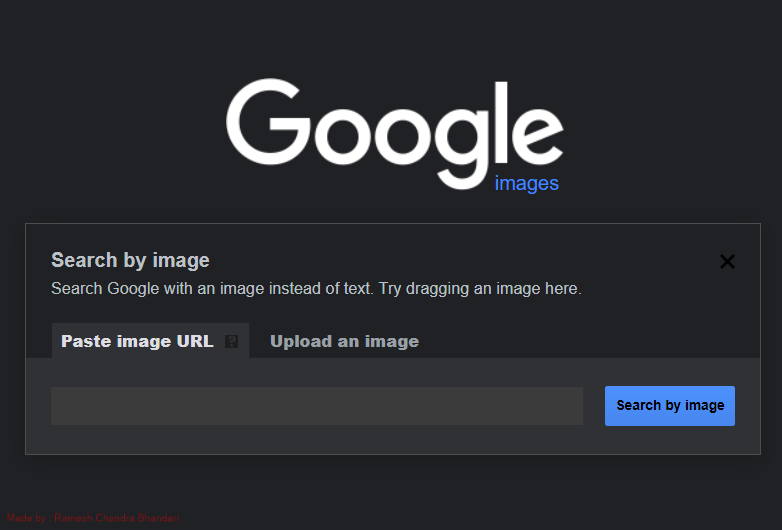Click the question mark help icon
The height and width of the screenshot is (530, 782).
[231, 342]
